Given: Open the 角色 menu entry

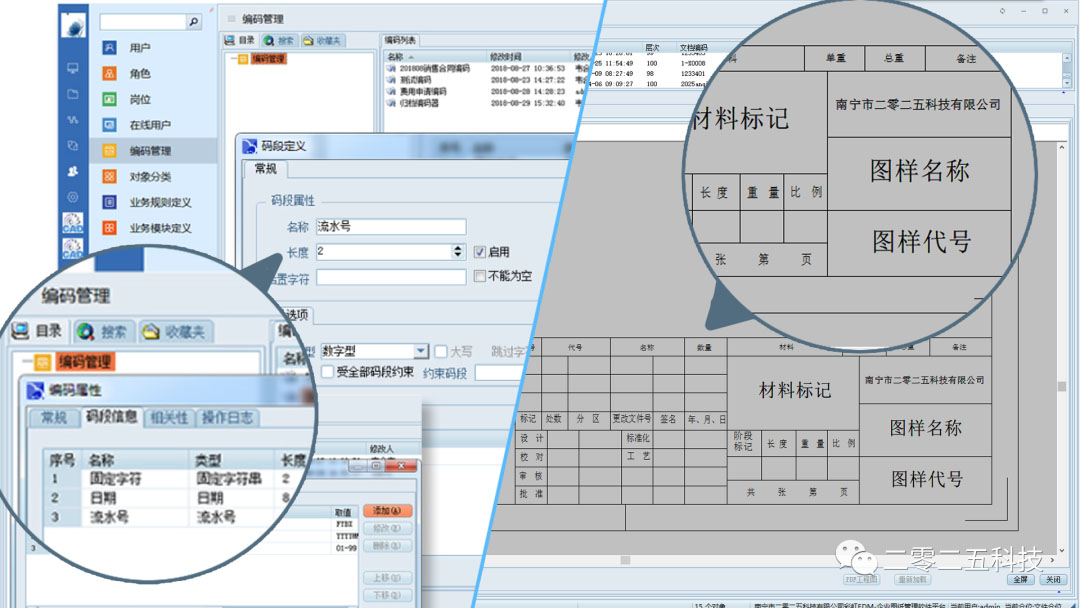Looking at the screenshot, I should pyautogui.click(x=140, y=74).
